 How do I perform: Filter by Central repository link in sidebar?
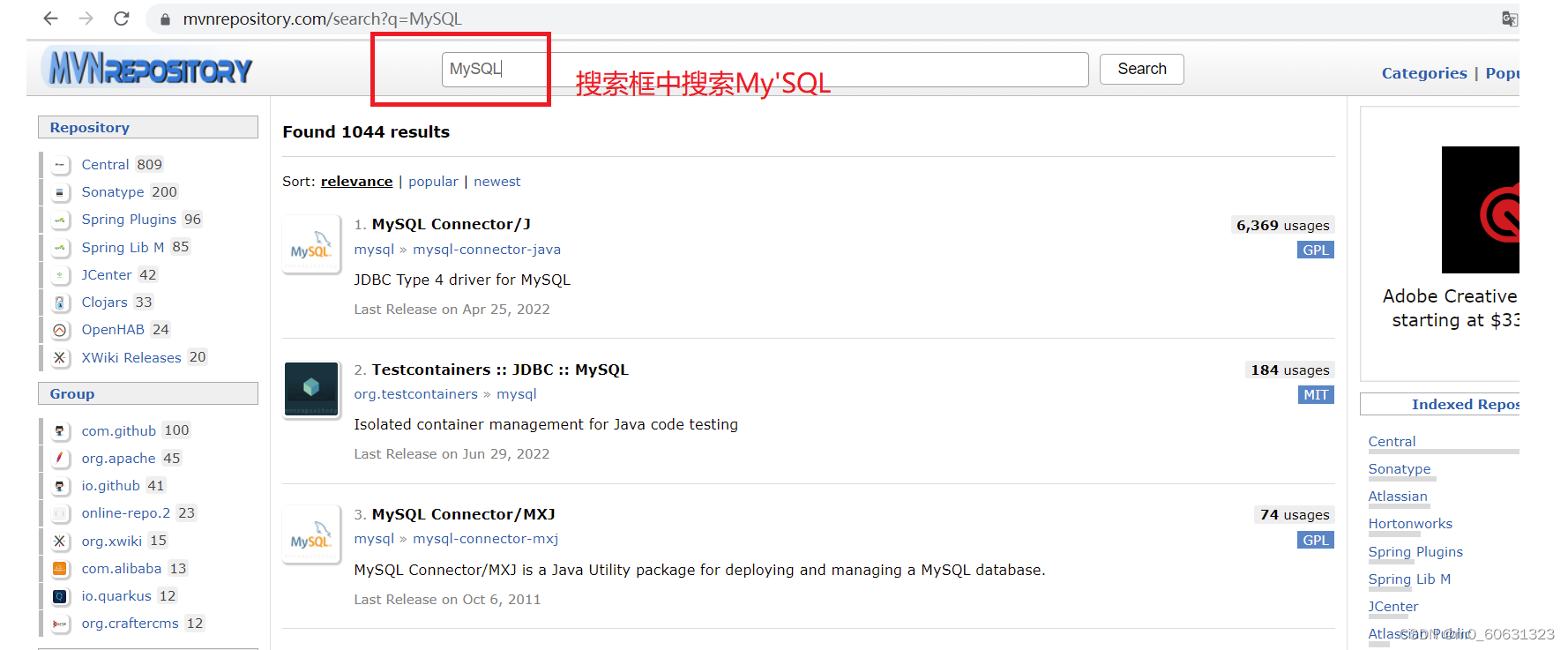tap(105, 165)
